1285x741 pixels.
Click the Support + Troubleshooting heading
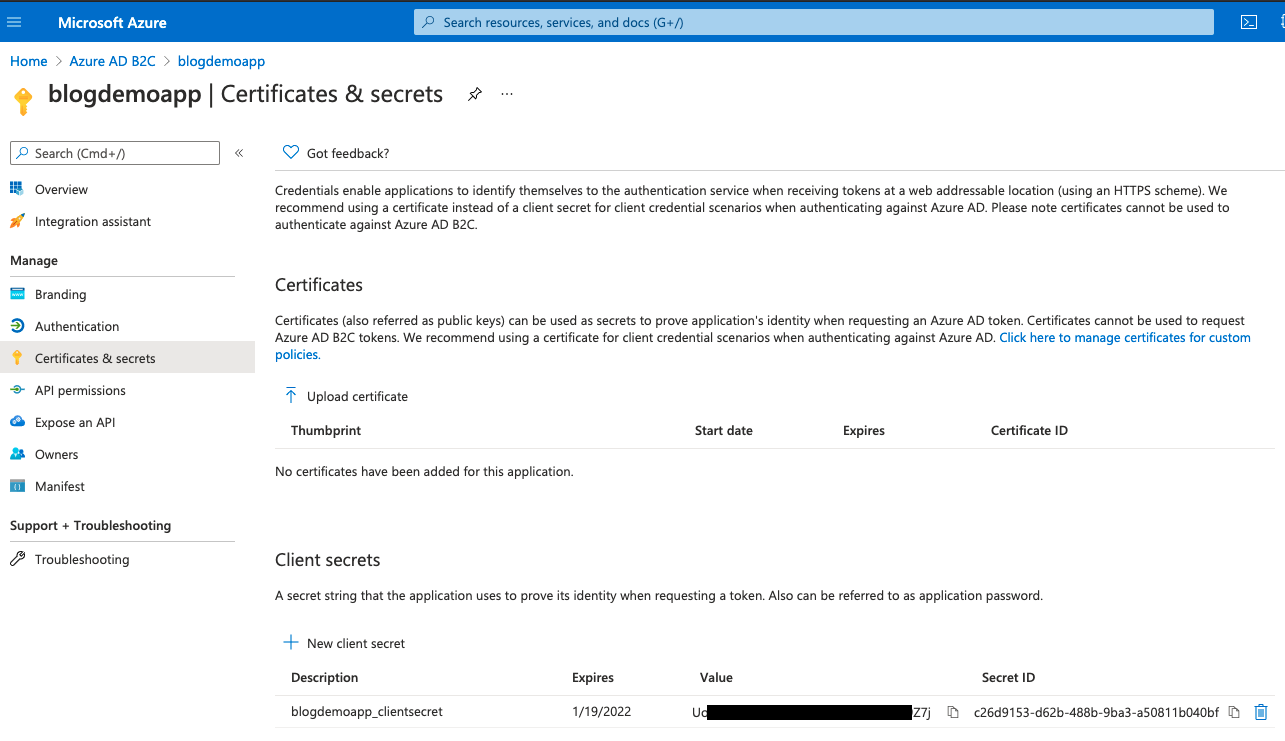coord(91,525)
